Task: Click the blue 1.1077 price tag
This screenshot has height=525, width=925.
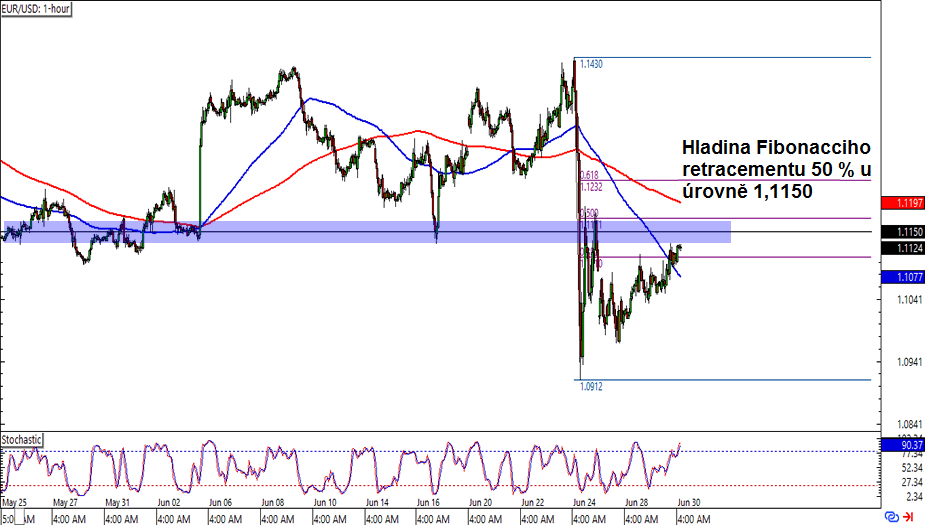Action: click(x=903, y=277)
